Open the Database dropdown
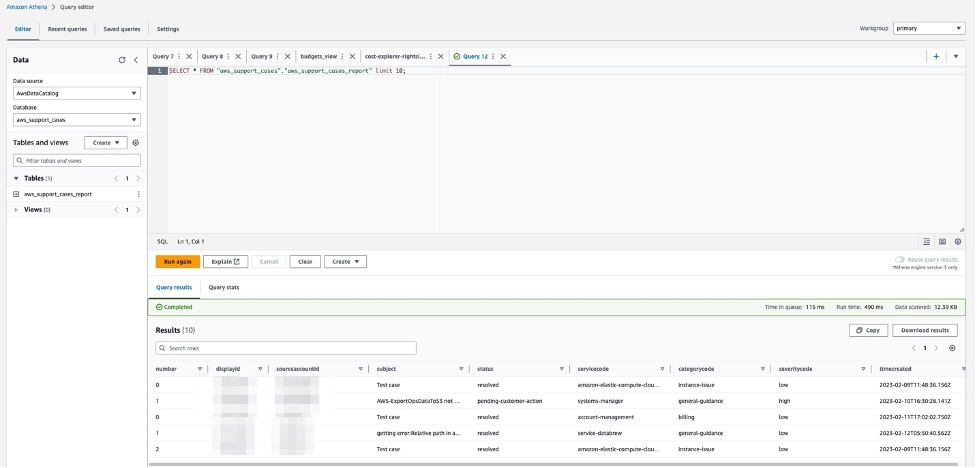 (77, 120)
